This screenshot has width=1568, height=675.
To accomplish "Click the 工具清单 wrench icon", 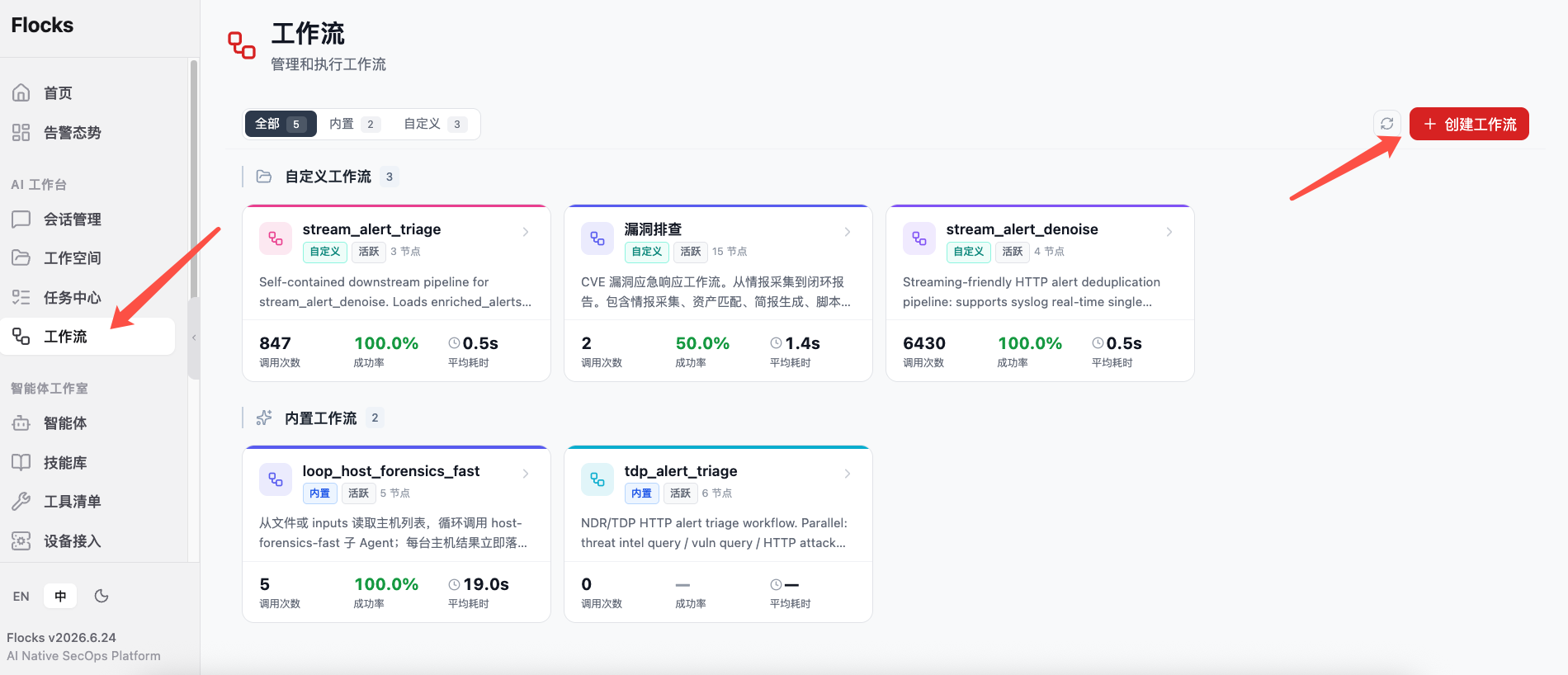I will 21,501.
